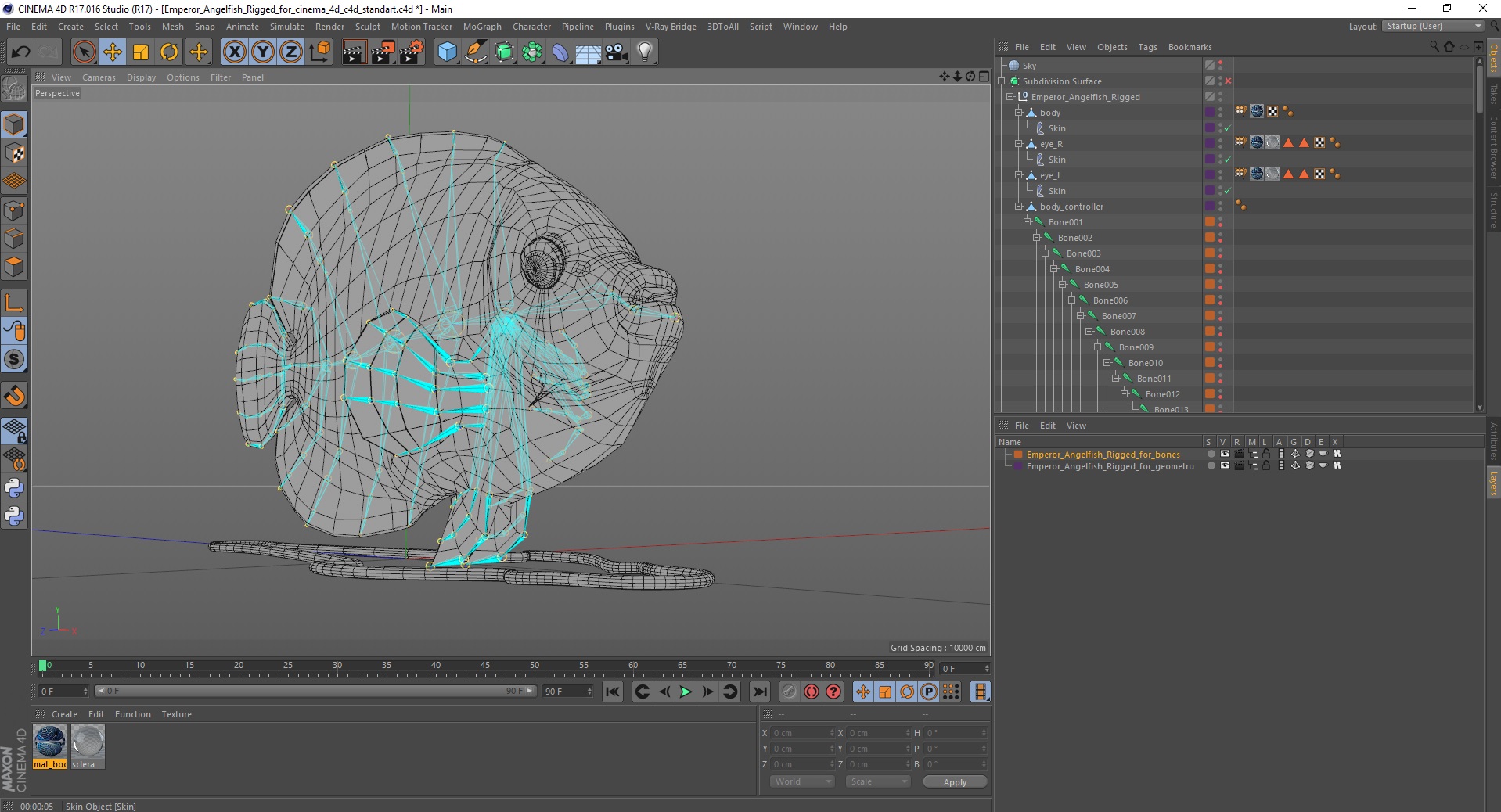The height and width of the screenshot is (812, 1501).
Task: Open the spline Pen tool
Action: pyautogui.click(x=476, y=52)
